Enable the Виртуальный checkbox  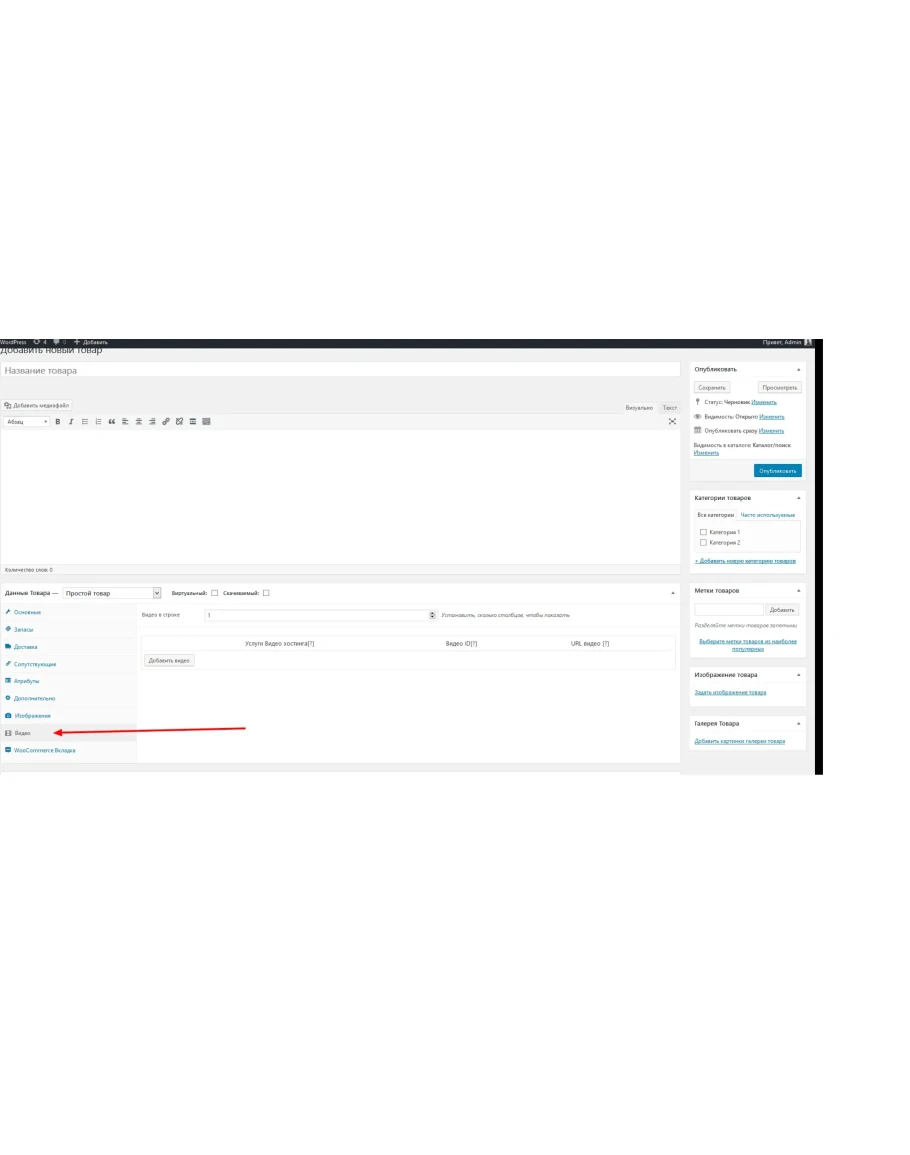click(x=215, y=593)
